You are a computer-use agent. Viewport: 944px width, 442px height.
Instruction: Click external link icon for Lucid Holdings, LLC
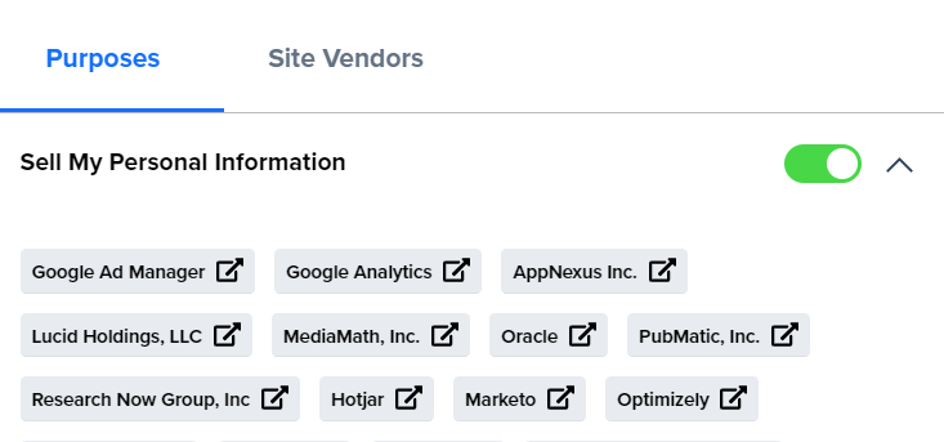pyautogui.click(x=227, y=335)
